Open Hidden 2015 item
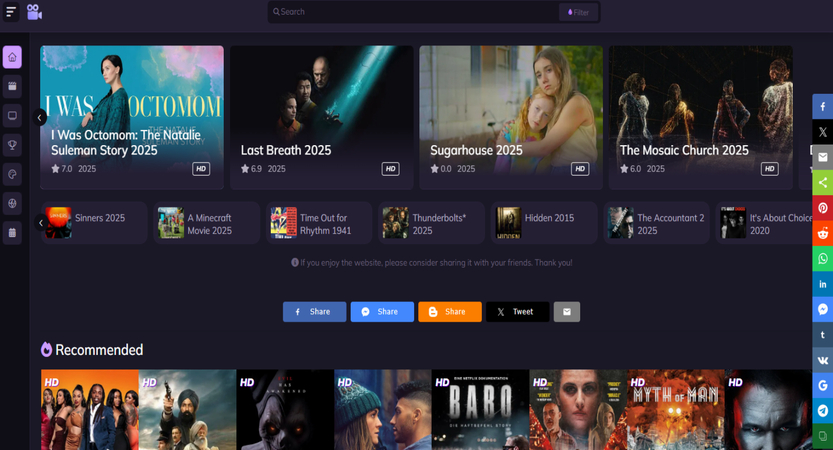The image size is (833, 450). coord(544,223)
